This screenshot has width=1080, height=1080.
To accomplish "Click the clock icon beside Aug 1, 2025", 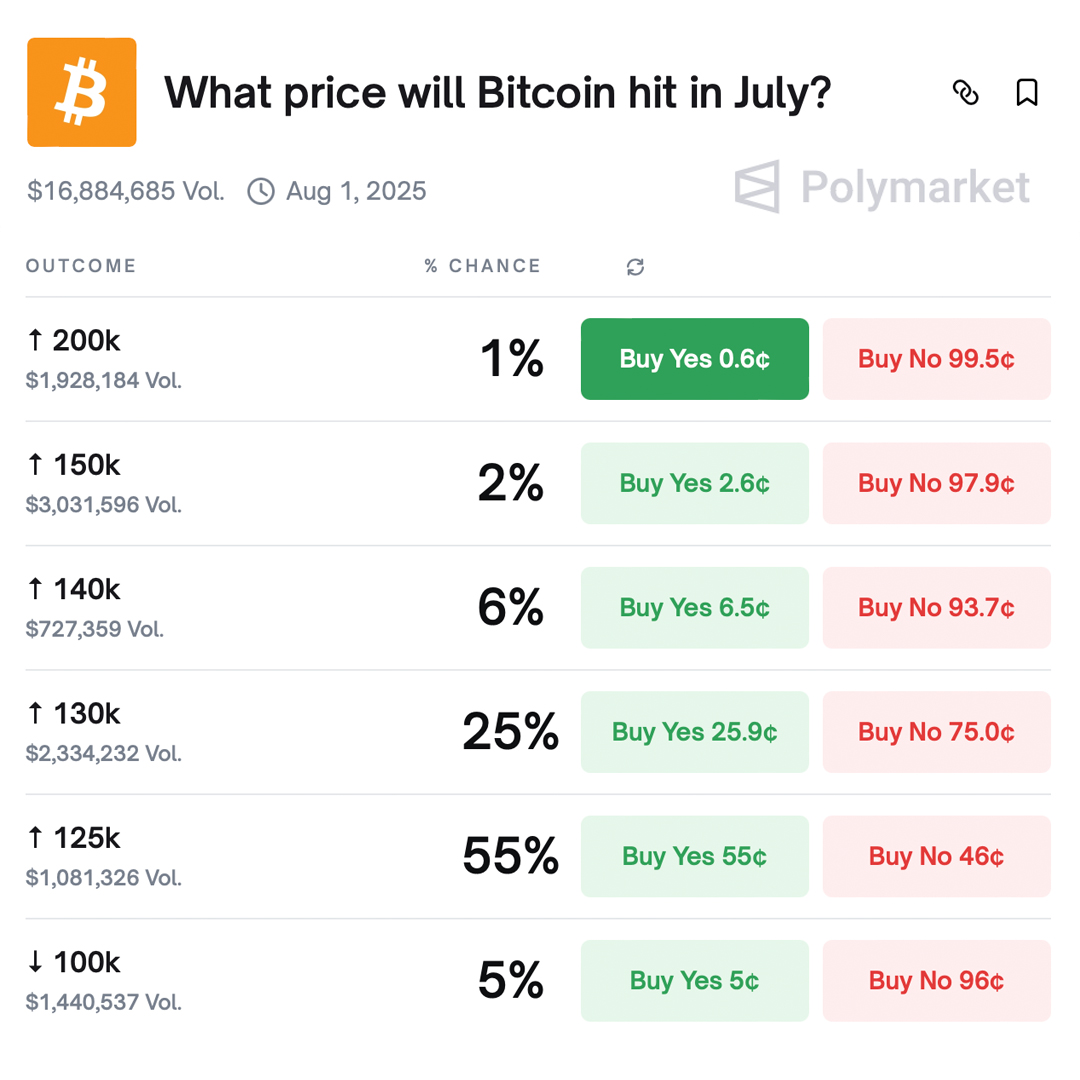I will click(x=261, y=191).
